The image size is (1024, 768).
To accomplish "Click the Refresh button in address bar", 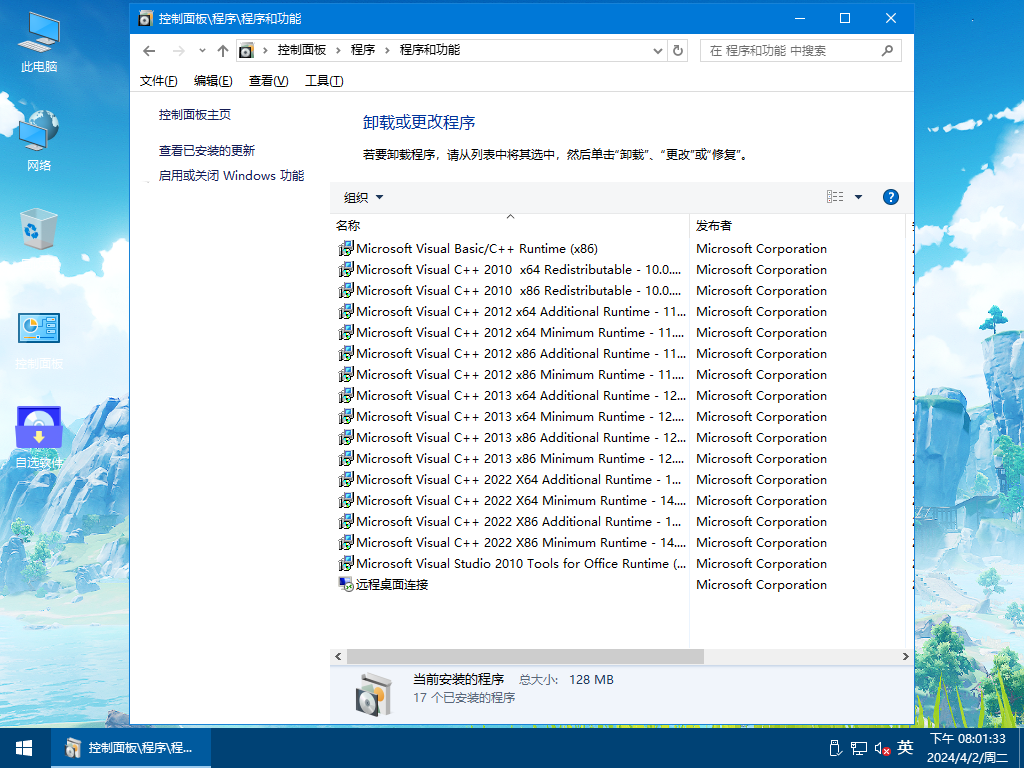I will click(679, 50).
